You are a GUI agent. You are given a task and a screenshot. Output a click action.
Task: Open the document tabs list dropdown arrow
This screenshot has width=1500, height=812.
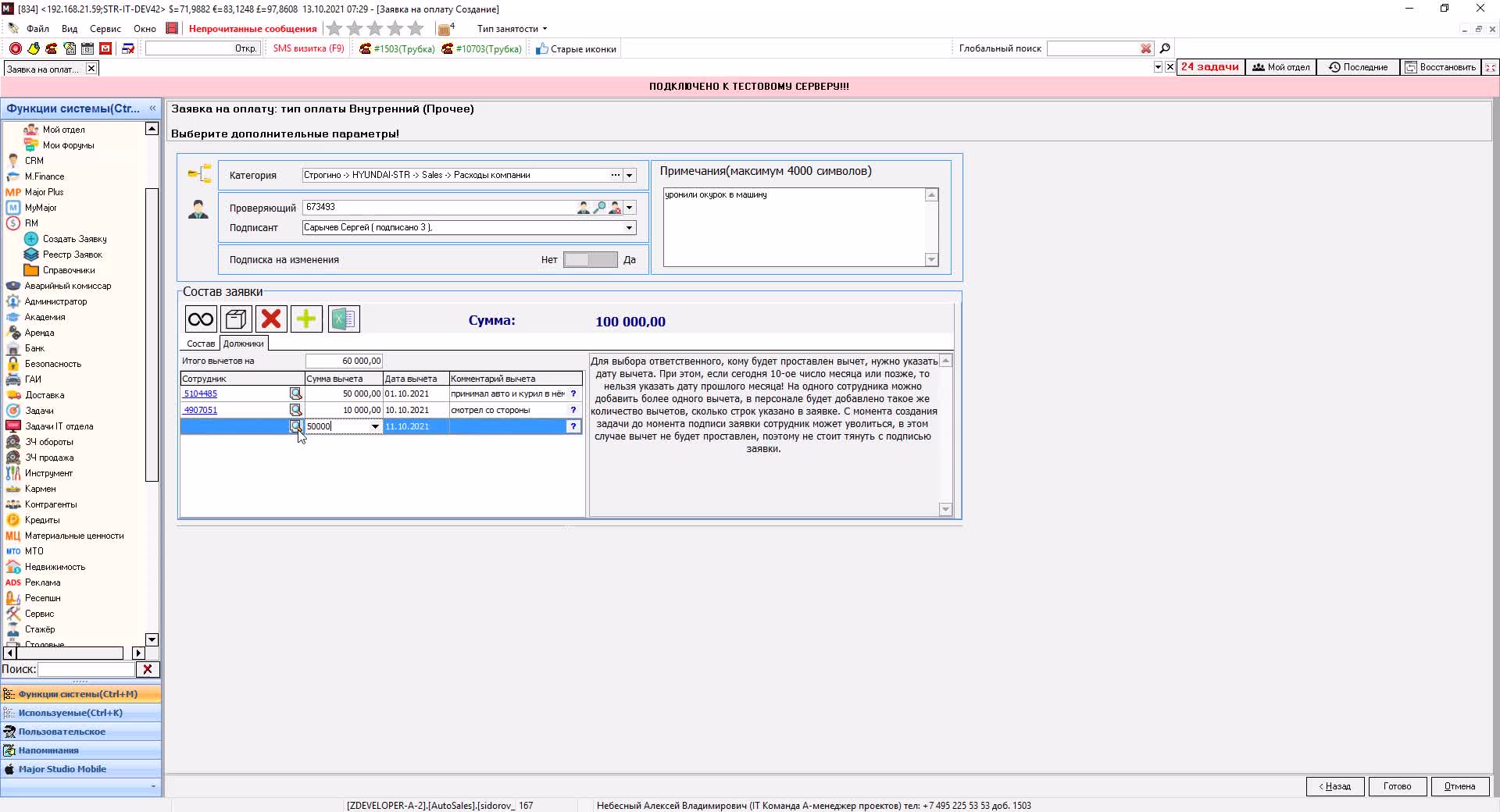(x=1158, y=67)
